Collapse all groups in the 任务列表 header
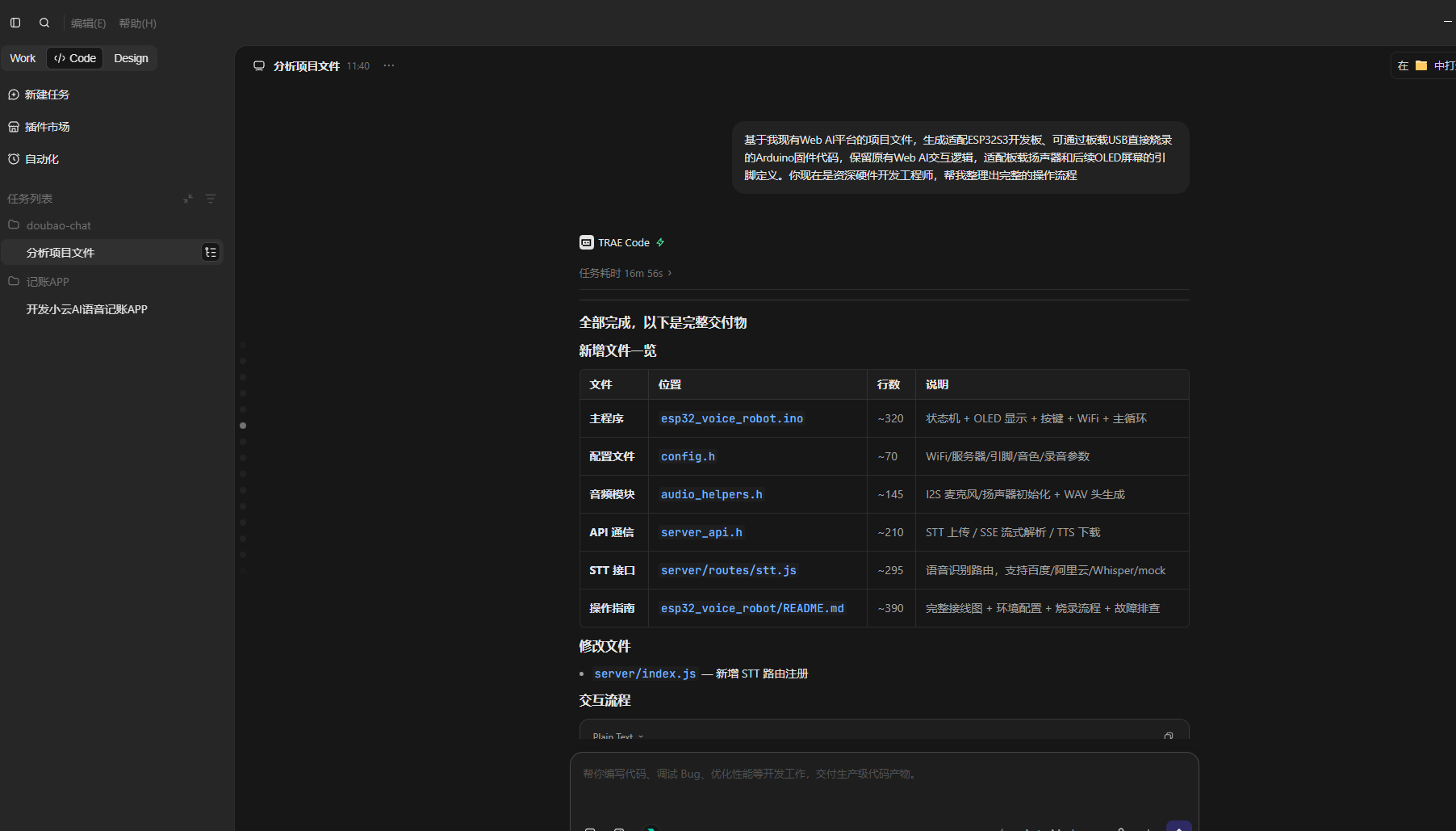 (x=188, y=199)
